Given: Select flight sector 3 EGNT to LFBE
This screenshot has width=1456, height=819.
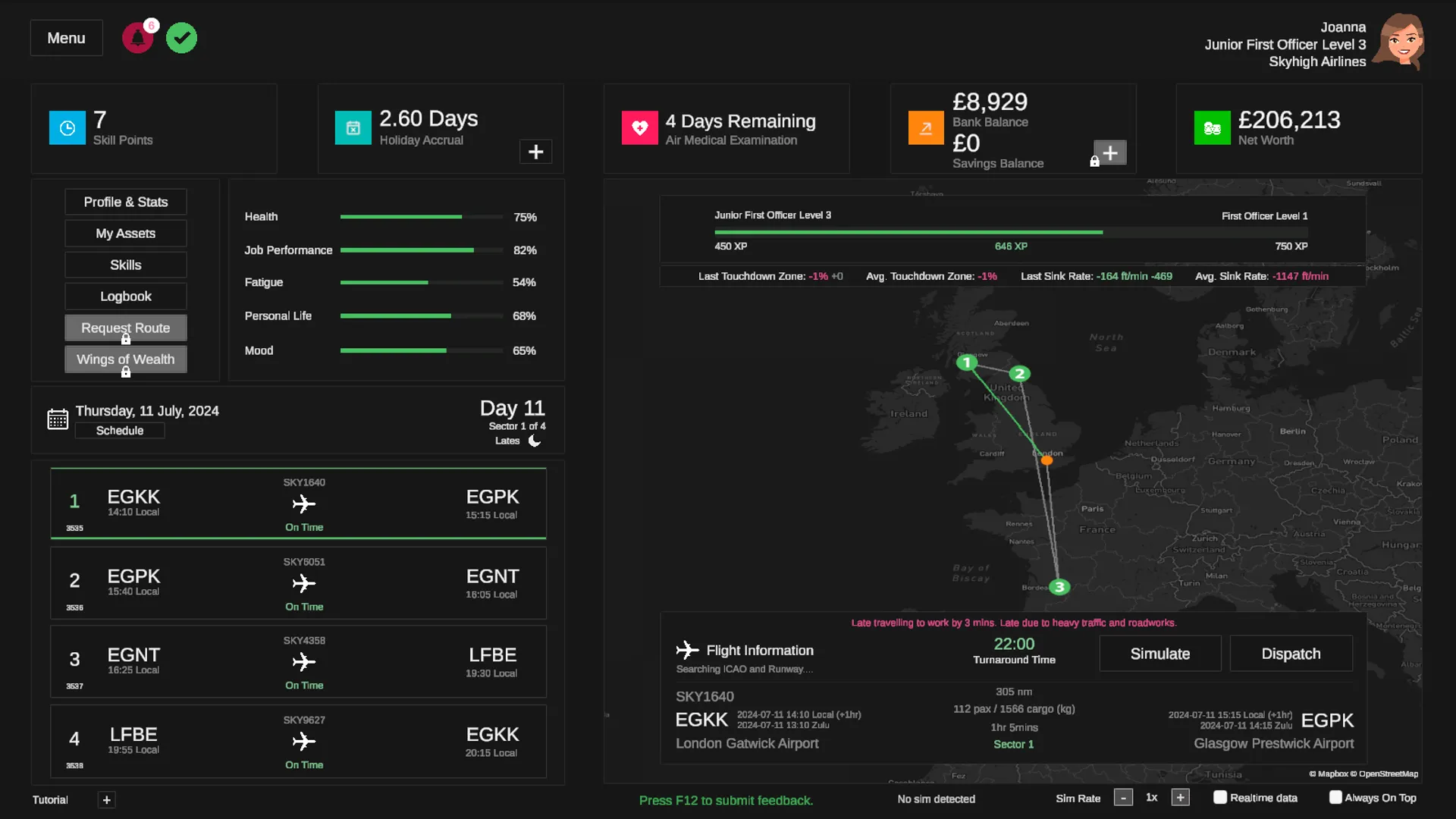Looking at the screenshot, I should pos(298,661).
